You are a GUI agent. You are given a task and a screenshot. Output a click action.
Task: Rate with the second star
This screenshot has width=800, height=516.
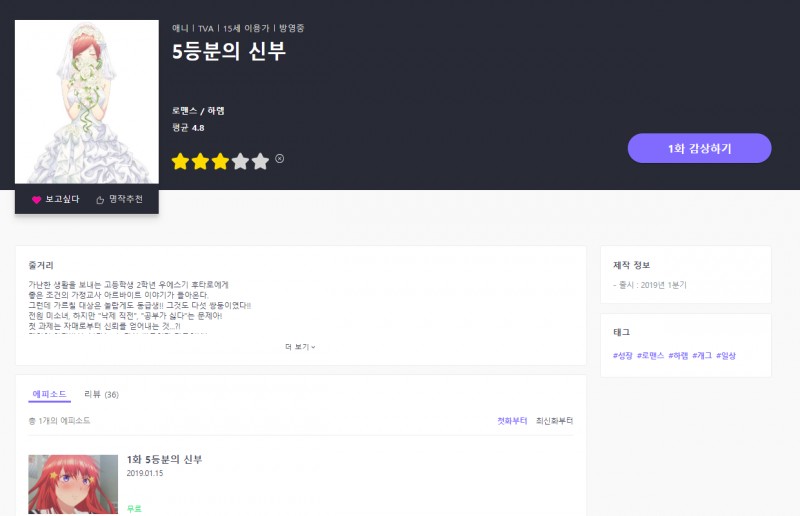[x=200, y=161]
